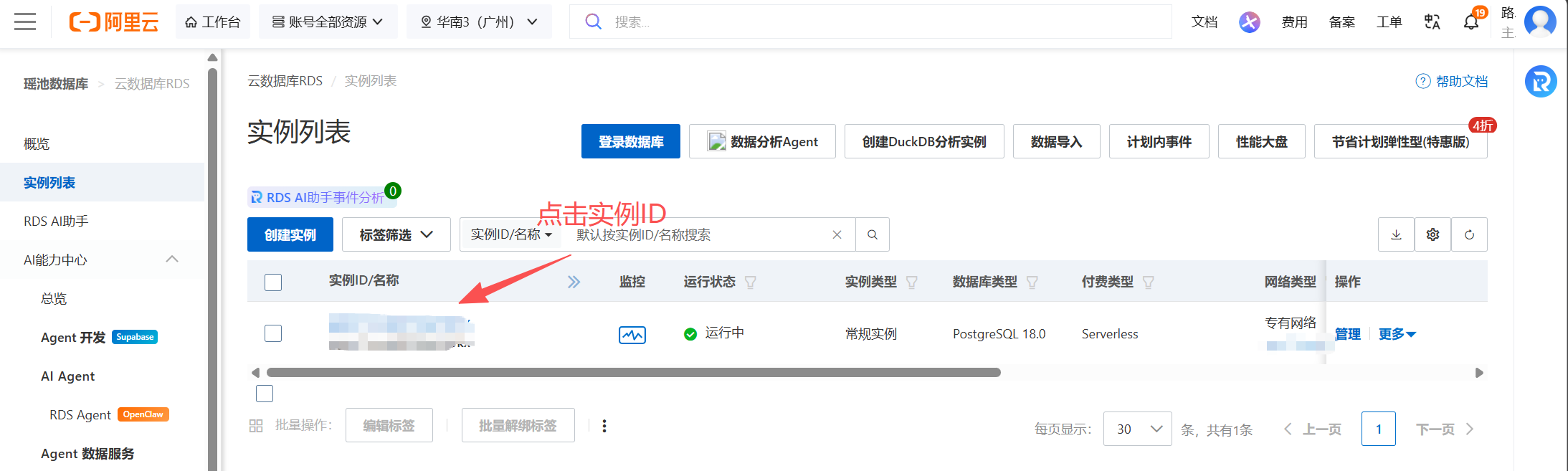Viewport: 1568px width, 471px height.
Task: Open Agent 数据服务 sidebar item
Action: click(x=87, y=454)
